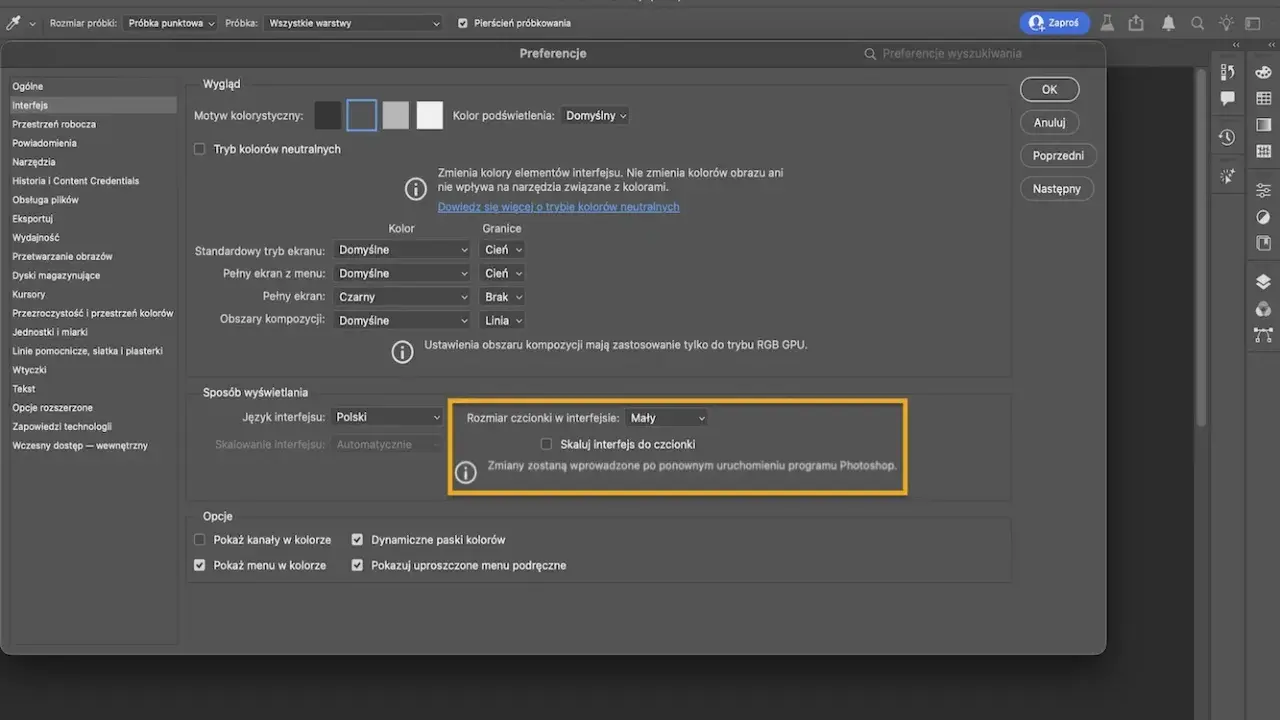Select Tekst preferences category

(24, 389)
